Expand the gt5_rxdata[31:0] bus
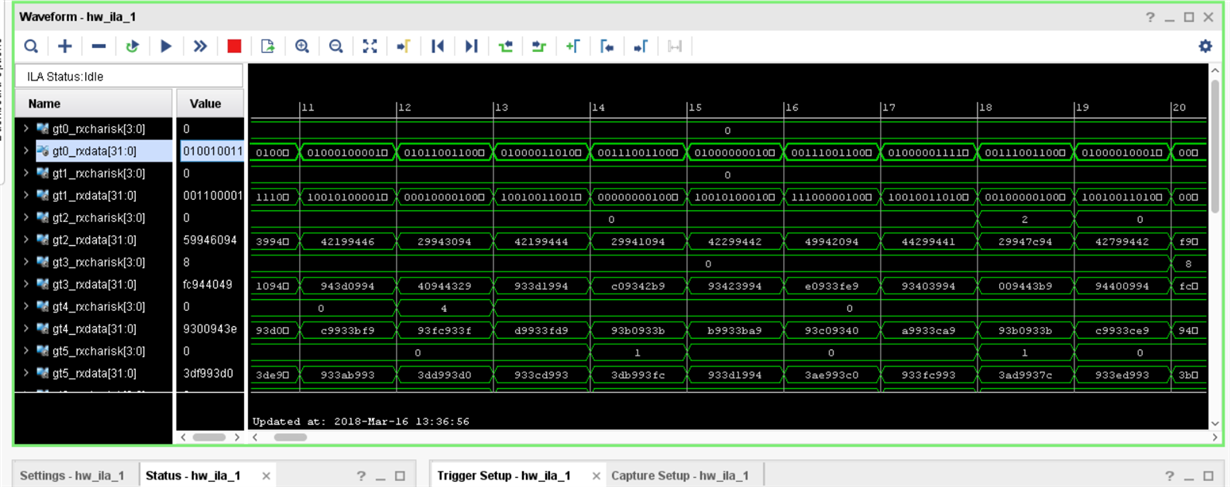1230x487 pixels. coord(26,373)
